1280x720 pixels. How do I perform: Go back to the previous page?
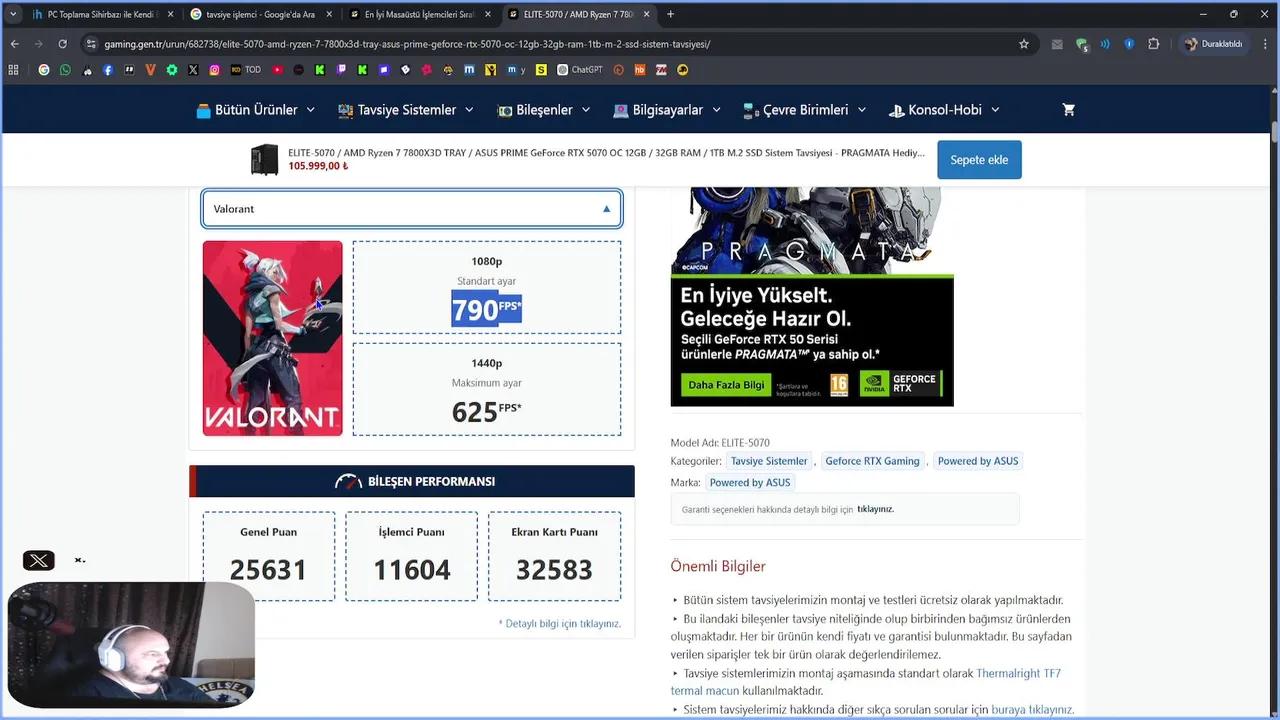tap(14, 44)
